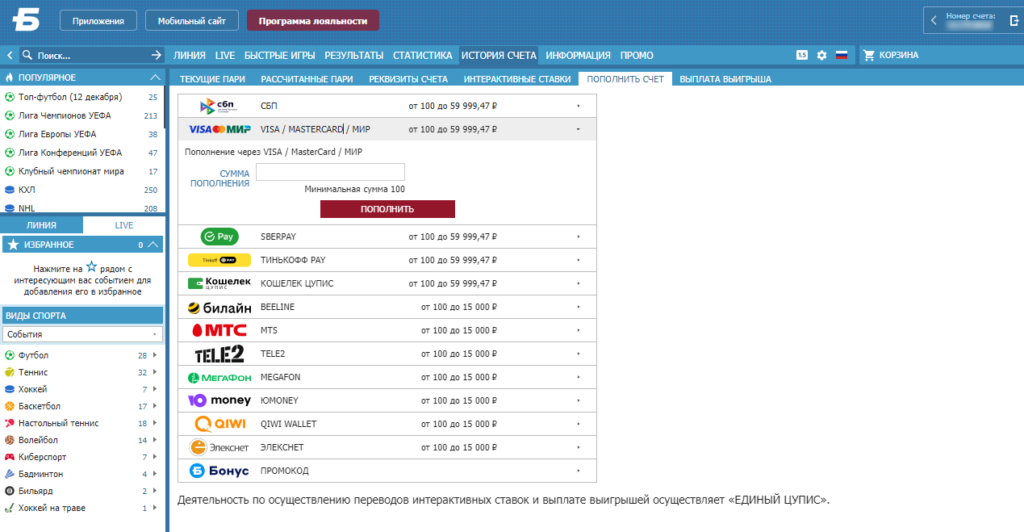This screenshot has height=532, width=1024.
Task: Open the КХЛ league row
Action: (82, 190)
